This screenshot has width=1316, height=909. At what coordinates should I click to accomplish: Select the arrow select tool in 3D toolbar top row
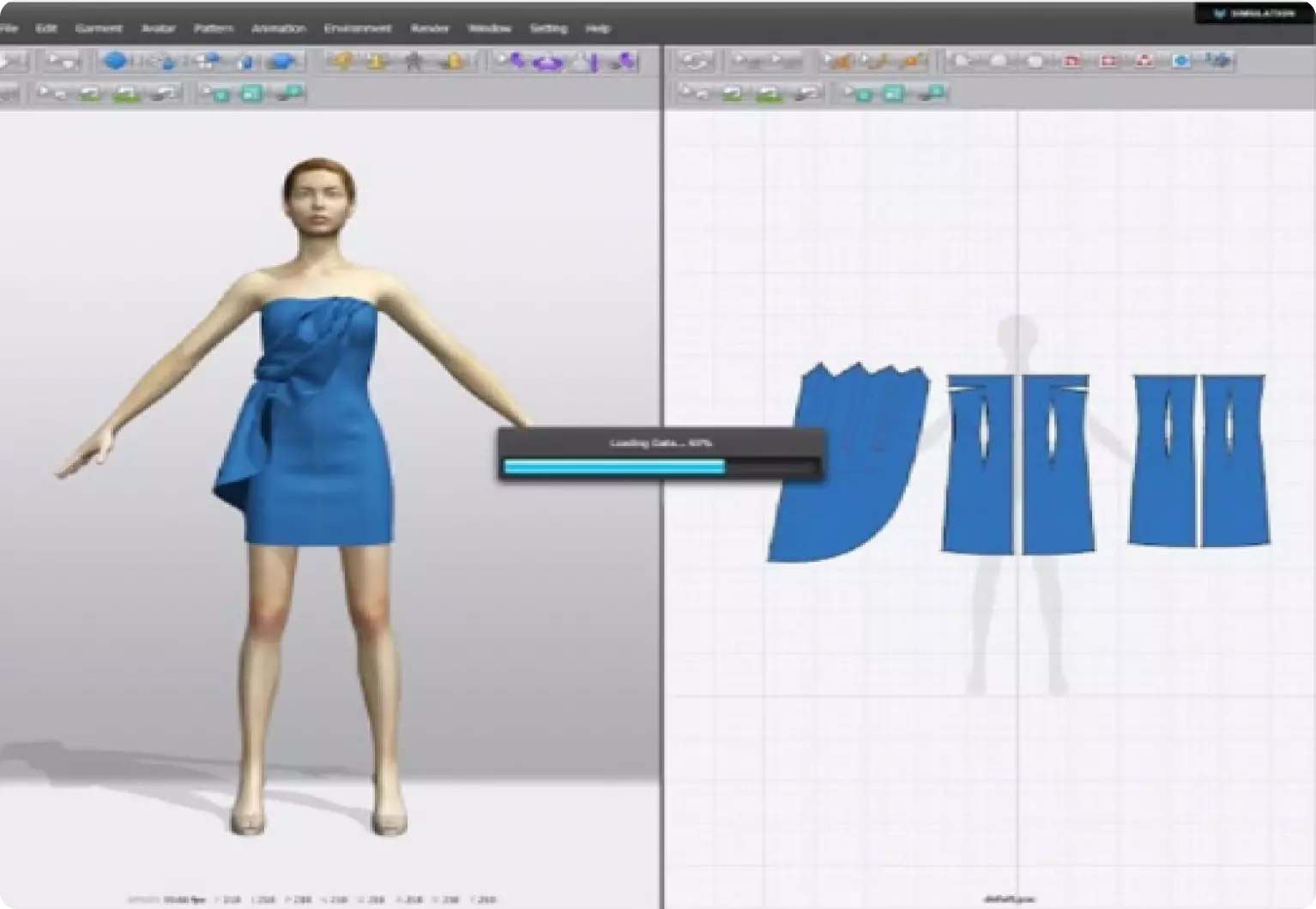coord(62,61)
